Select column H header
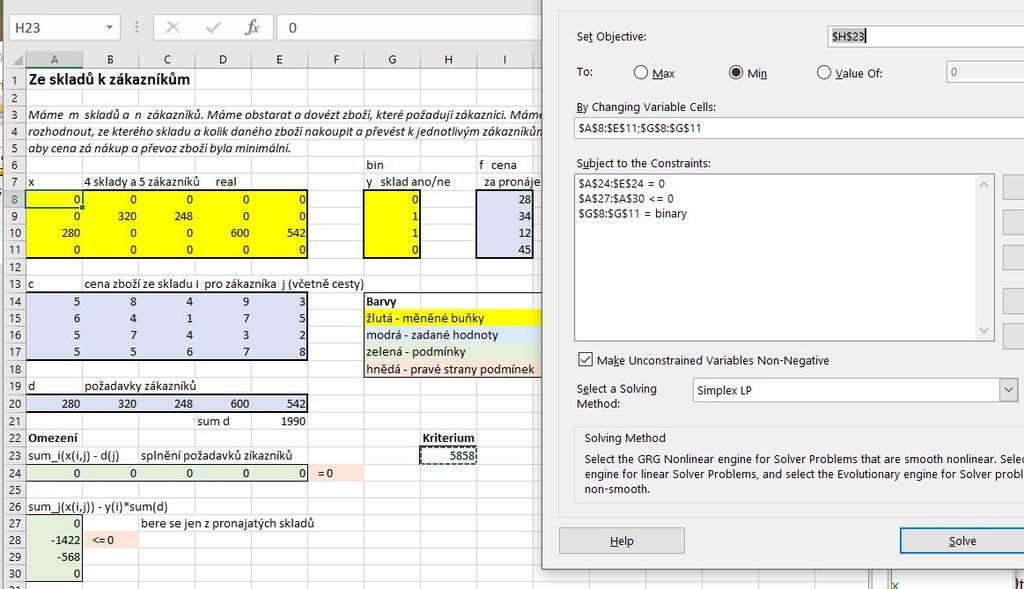This screenshot has height=589, width=1024. pos(448,59)
